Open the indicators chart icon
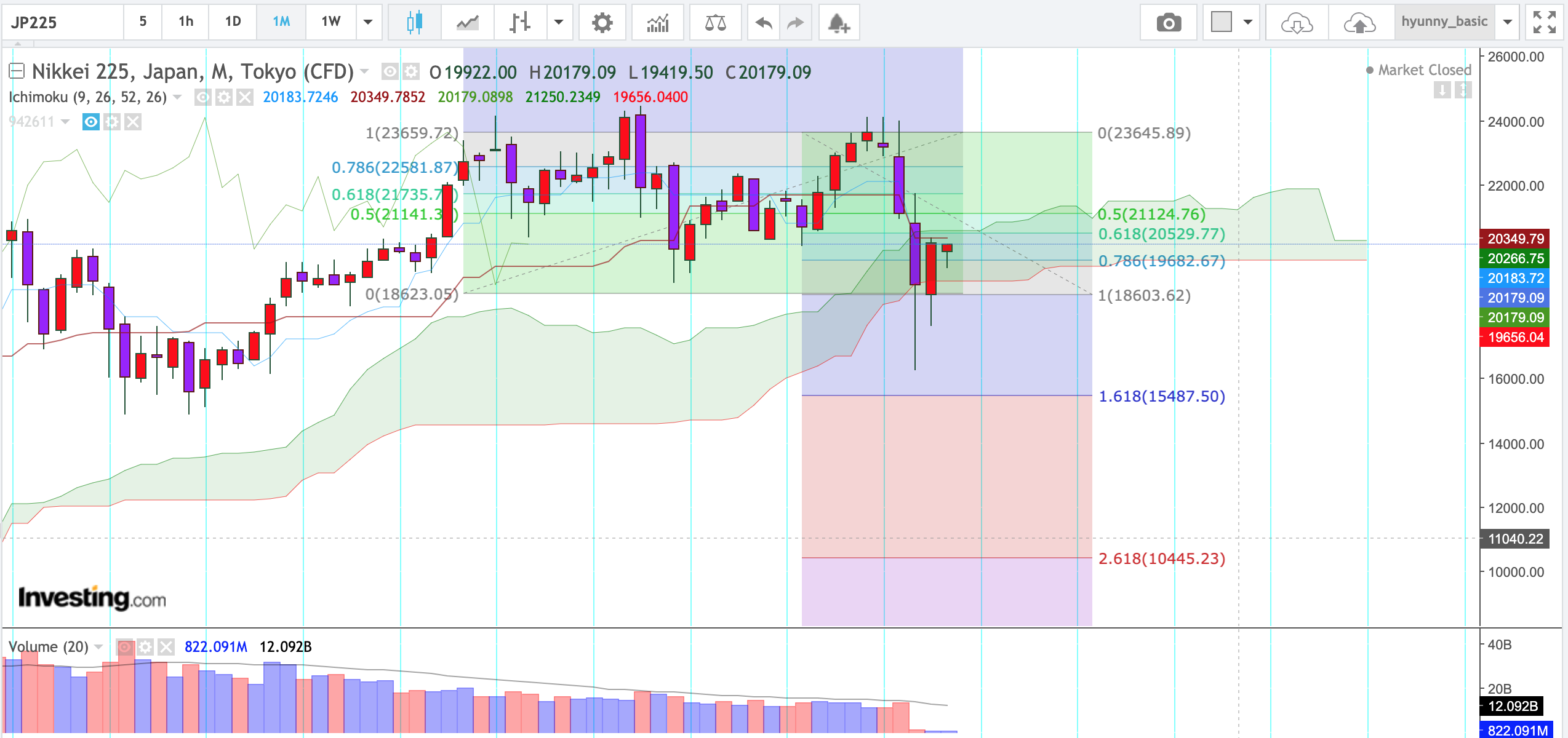 (x=657, y=23)
